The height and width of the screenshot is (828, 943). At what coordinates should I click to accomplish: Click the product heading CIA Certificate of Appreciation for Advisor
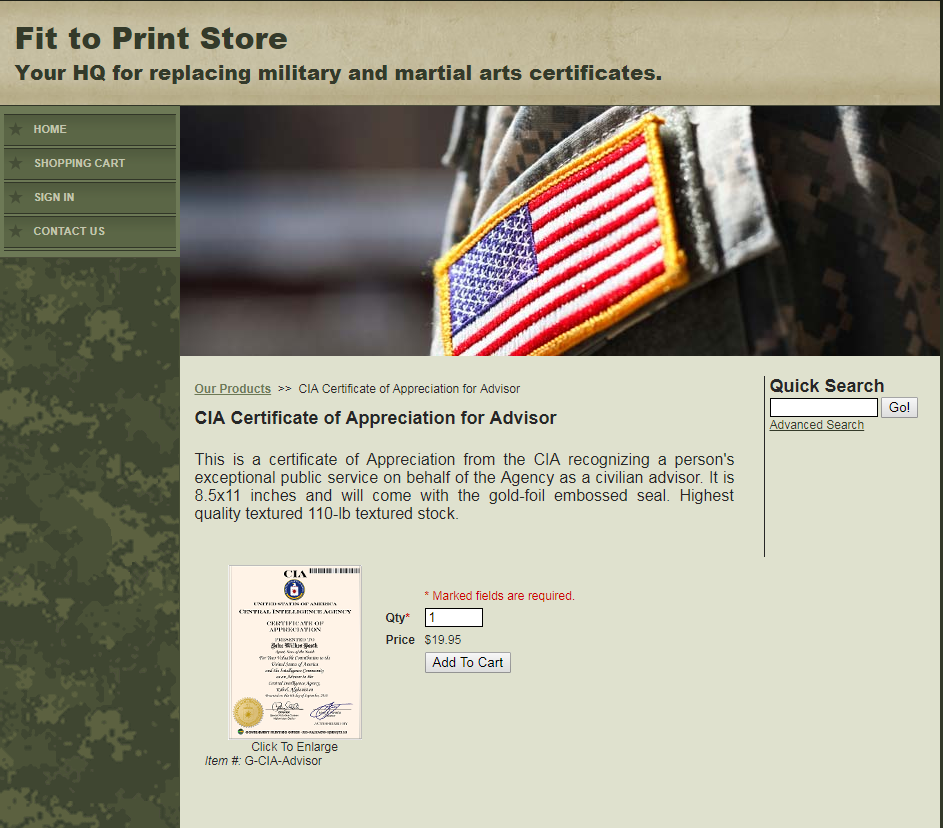pos(375,418)
